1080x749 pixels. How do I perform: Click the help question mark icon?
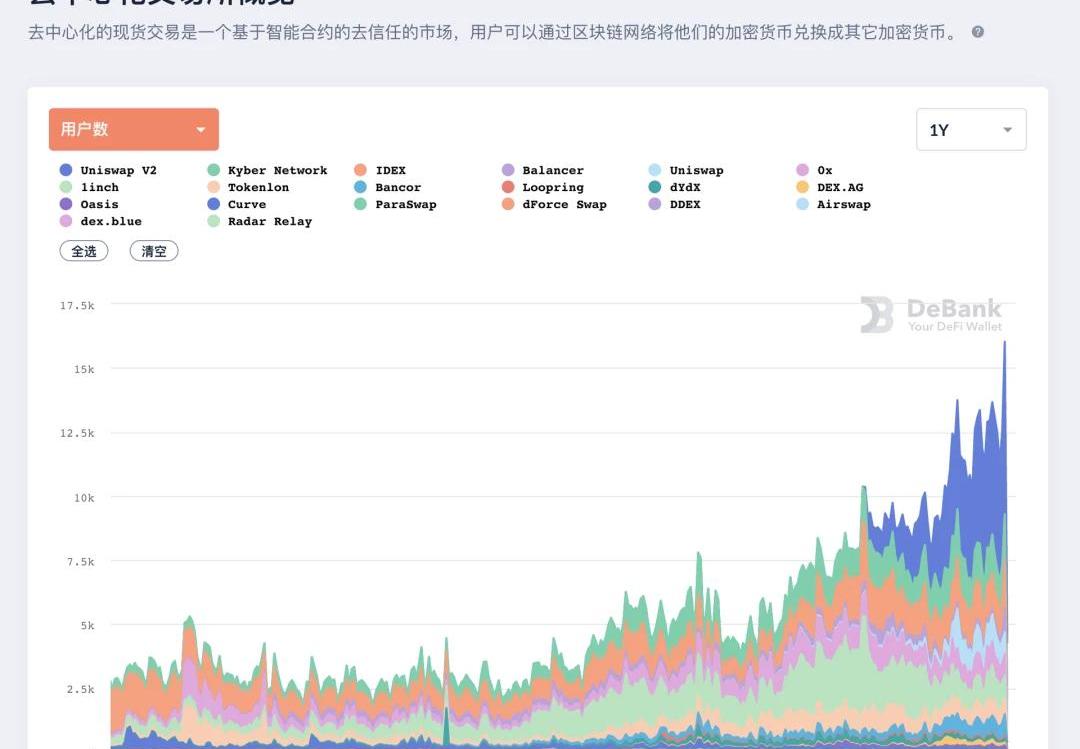pos(978,32)
